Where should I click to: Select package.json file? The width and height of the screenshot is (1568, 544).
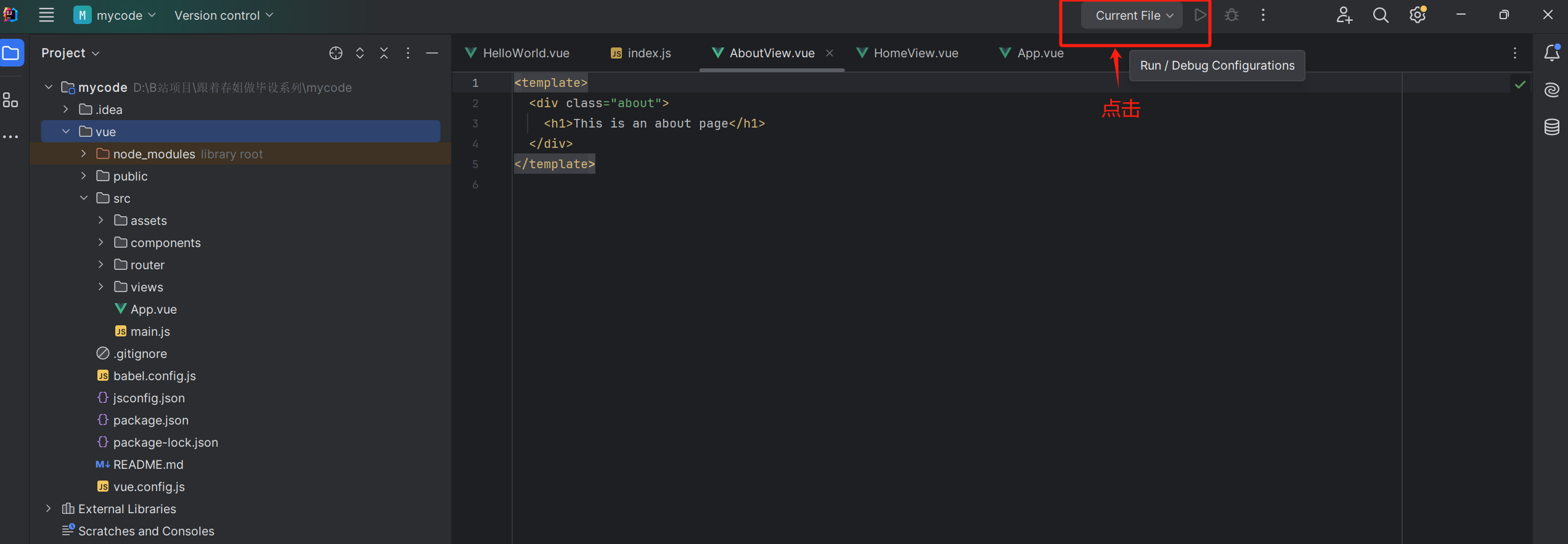tap(143, 420)
